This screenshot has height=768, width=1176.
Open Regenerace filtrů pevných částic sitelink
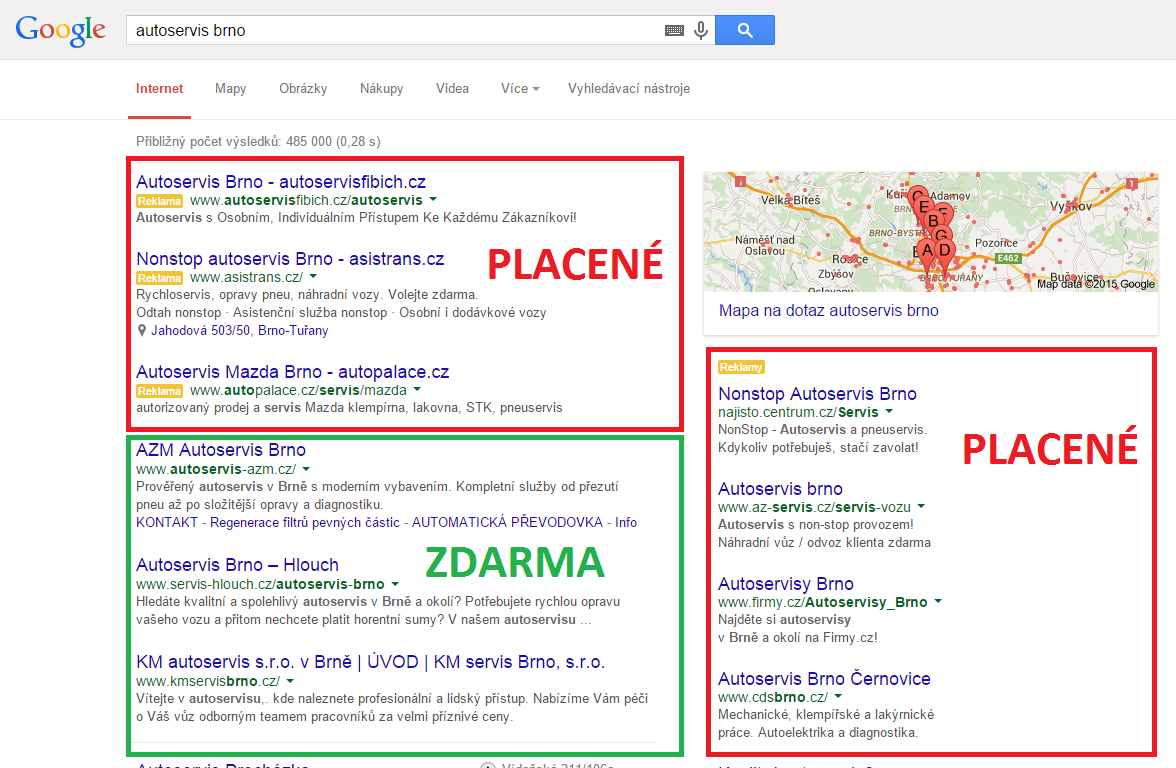click(304, 522)
